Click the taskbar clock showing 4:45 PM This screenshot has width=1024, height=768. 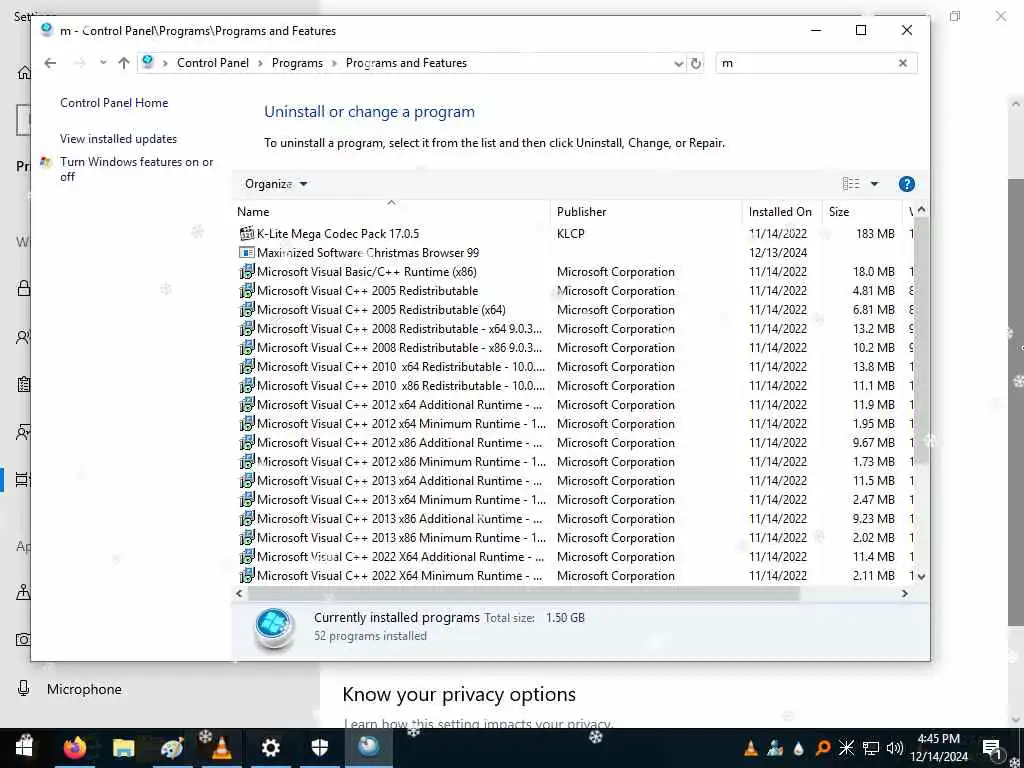tap(938, 748)
